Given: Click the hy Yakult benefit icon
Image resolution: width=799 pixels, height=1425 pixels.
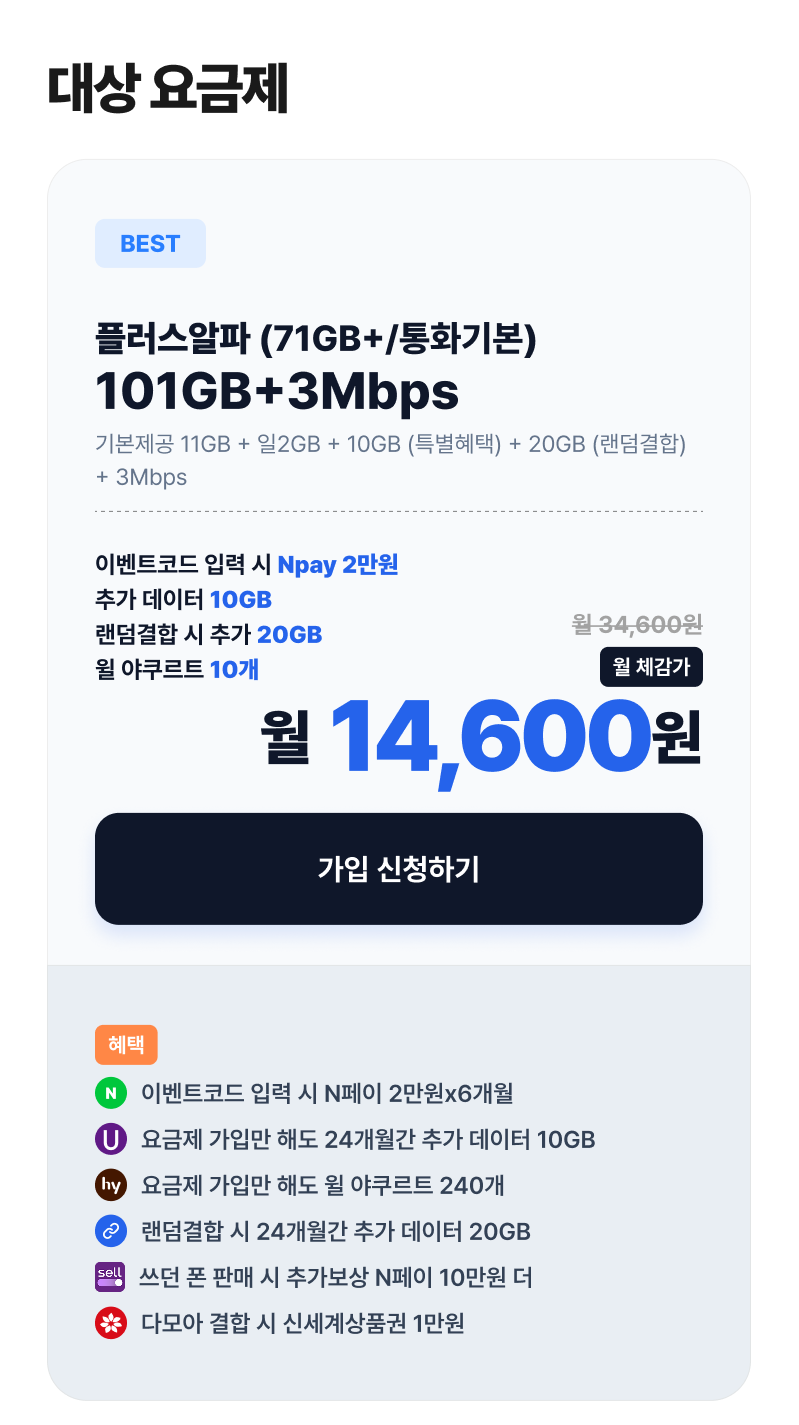Looking at the screenshot, I should [110, 1185].
